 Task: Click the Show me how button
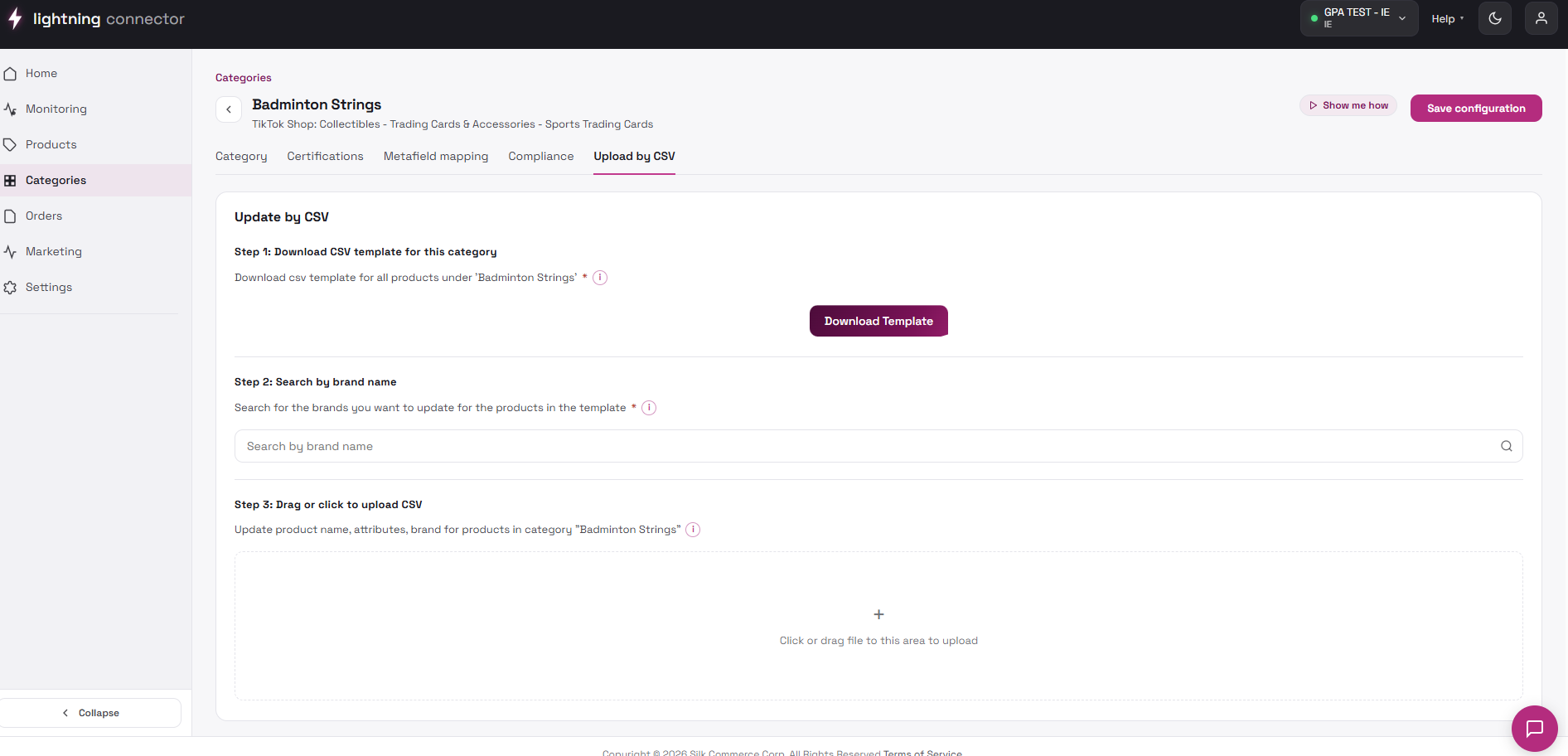click(1348, 105)
